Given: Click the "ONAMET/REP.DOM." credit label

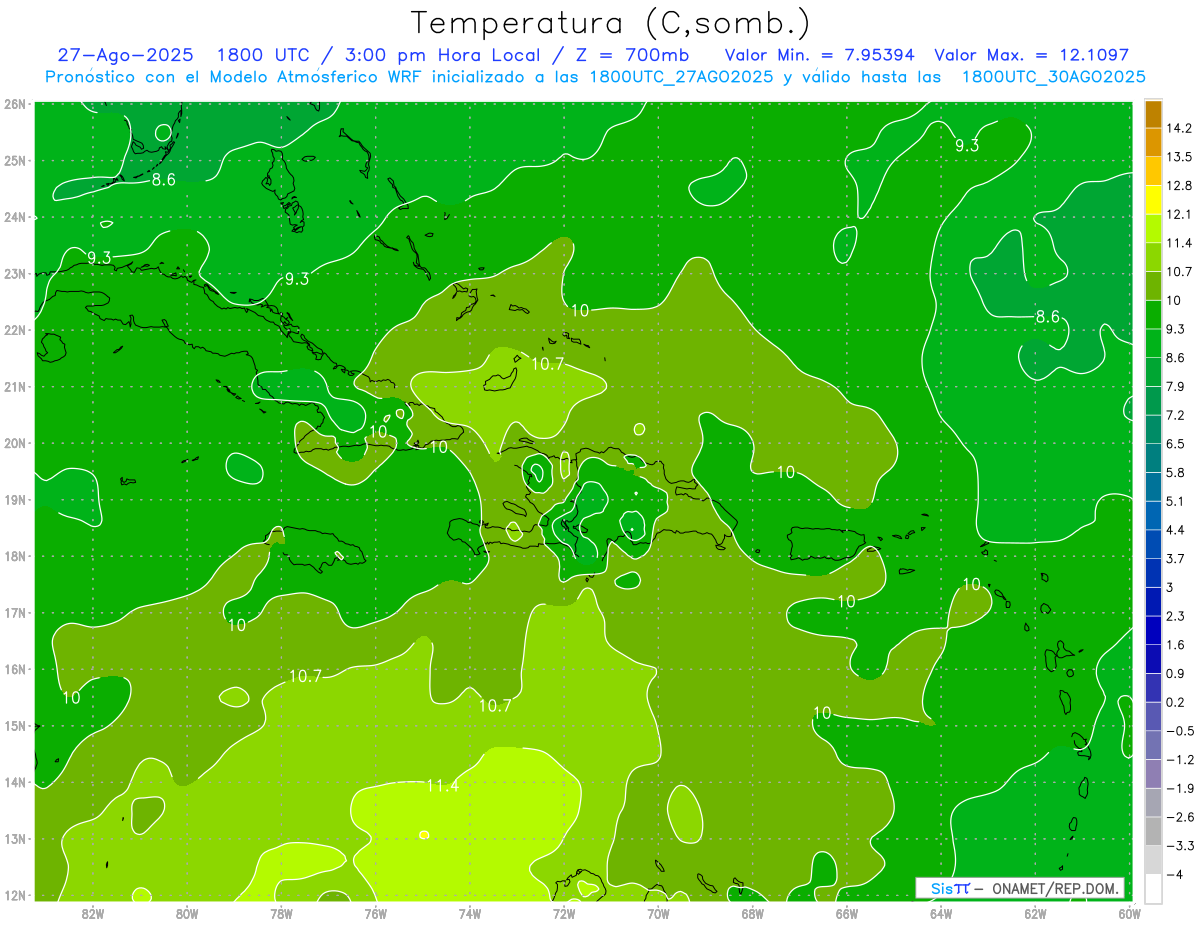Looking at the screenshot, I should pos(1054,889).
